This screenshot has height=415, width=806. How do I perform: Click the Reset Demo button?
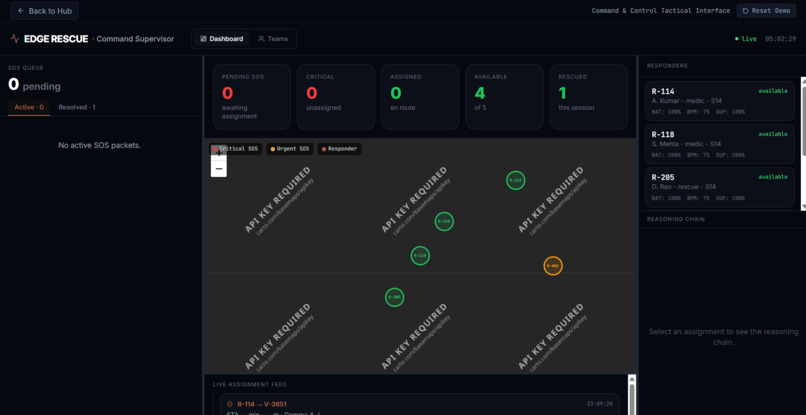pyautogui.click(x=766, y=11)
